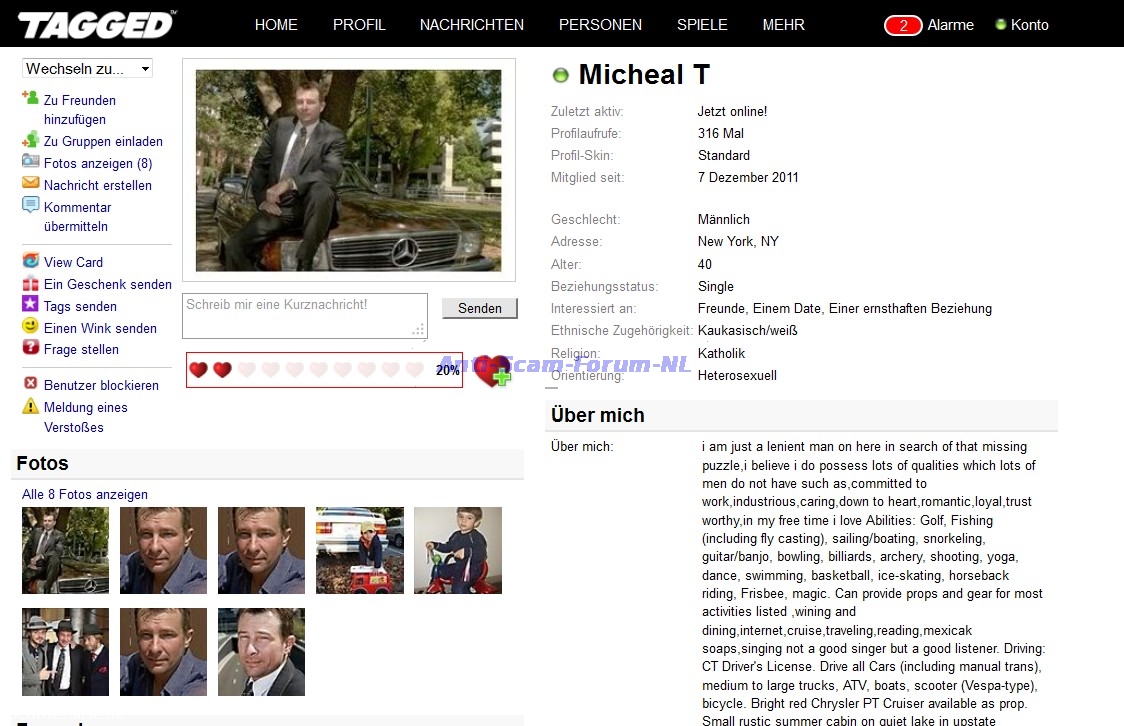Click the gift icon for Geschenk senden

tap(30, 284)
